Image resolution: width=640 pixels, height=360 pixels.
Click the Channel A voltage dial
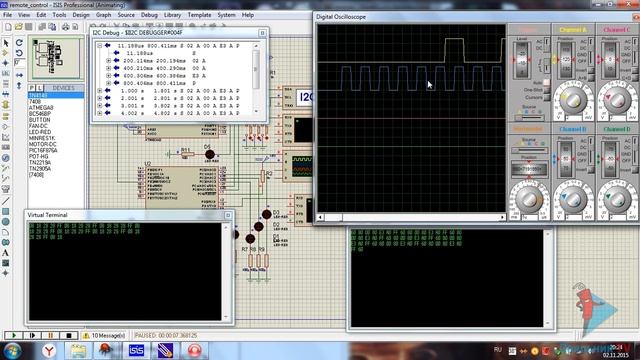572,99
